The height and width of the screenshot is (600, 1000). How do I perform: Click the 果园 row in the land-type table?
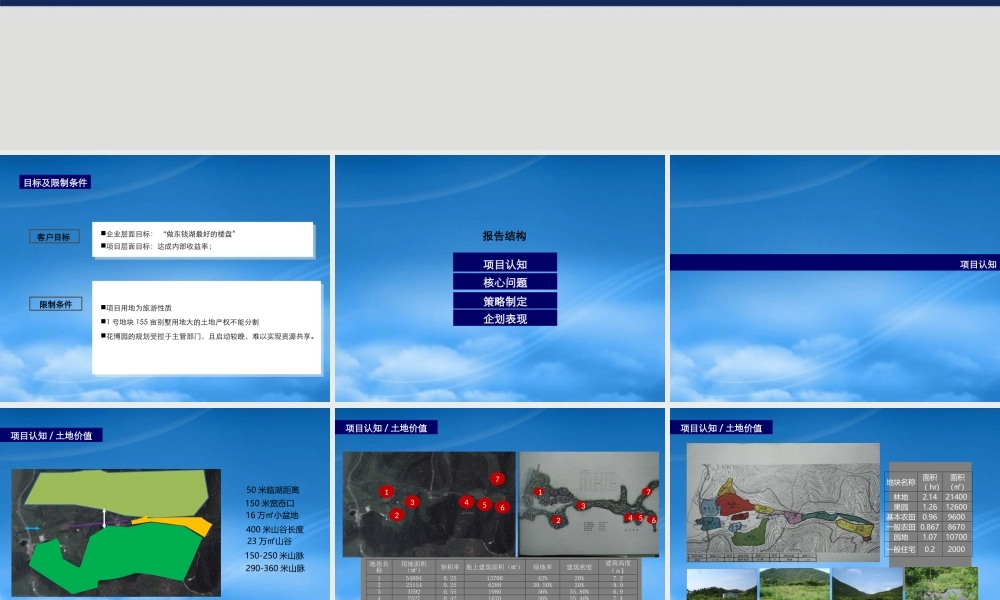point(929,507)
